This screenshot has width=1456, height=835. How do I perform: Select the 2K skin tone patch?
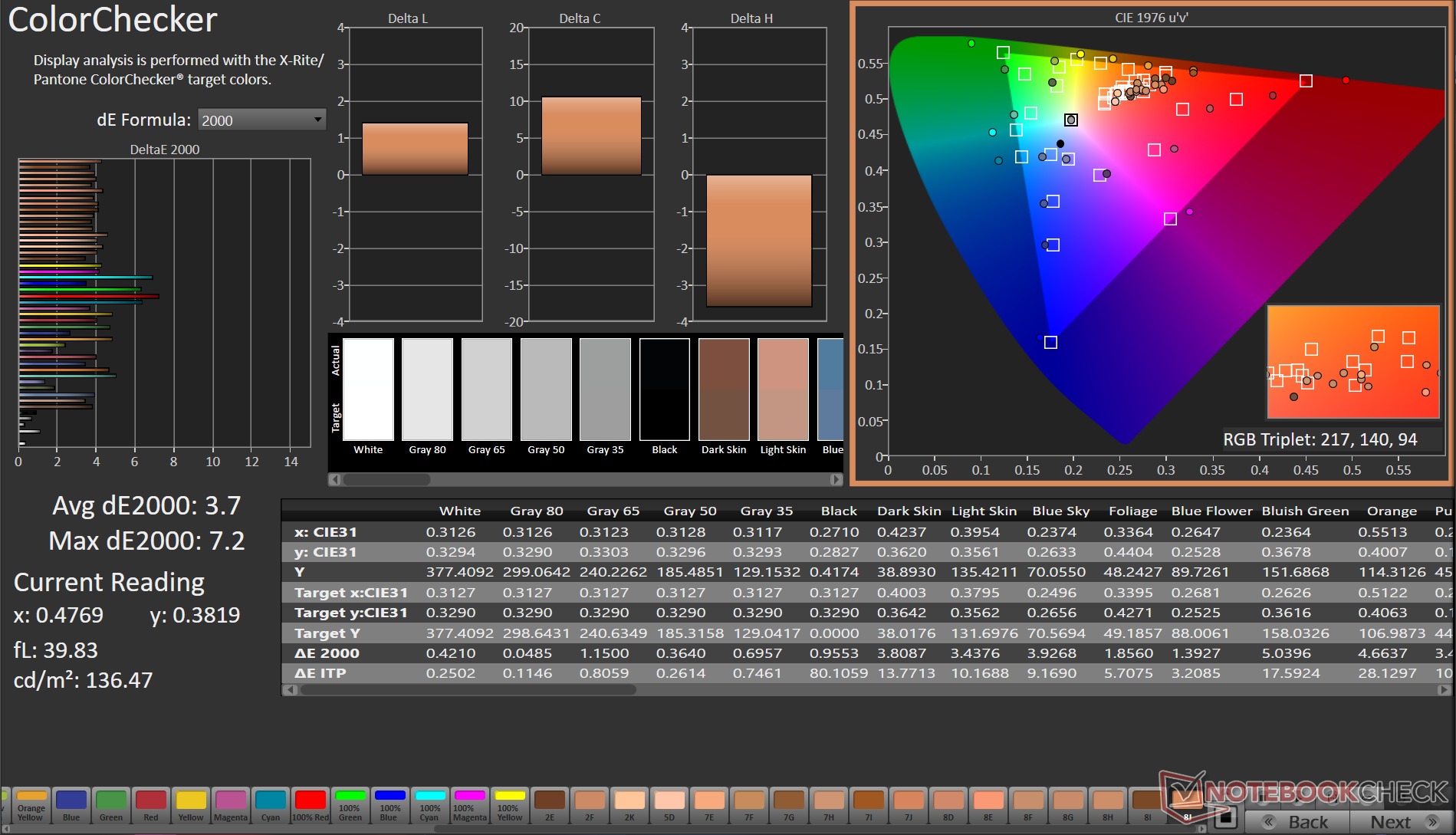(629, 806)
